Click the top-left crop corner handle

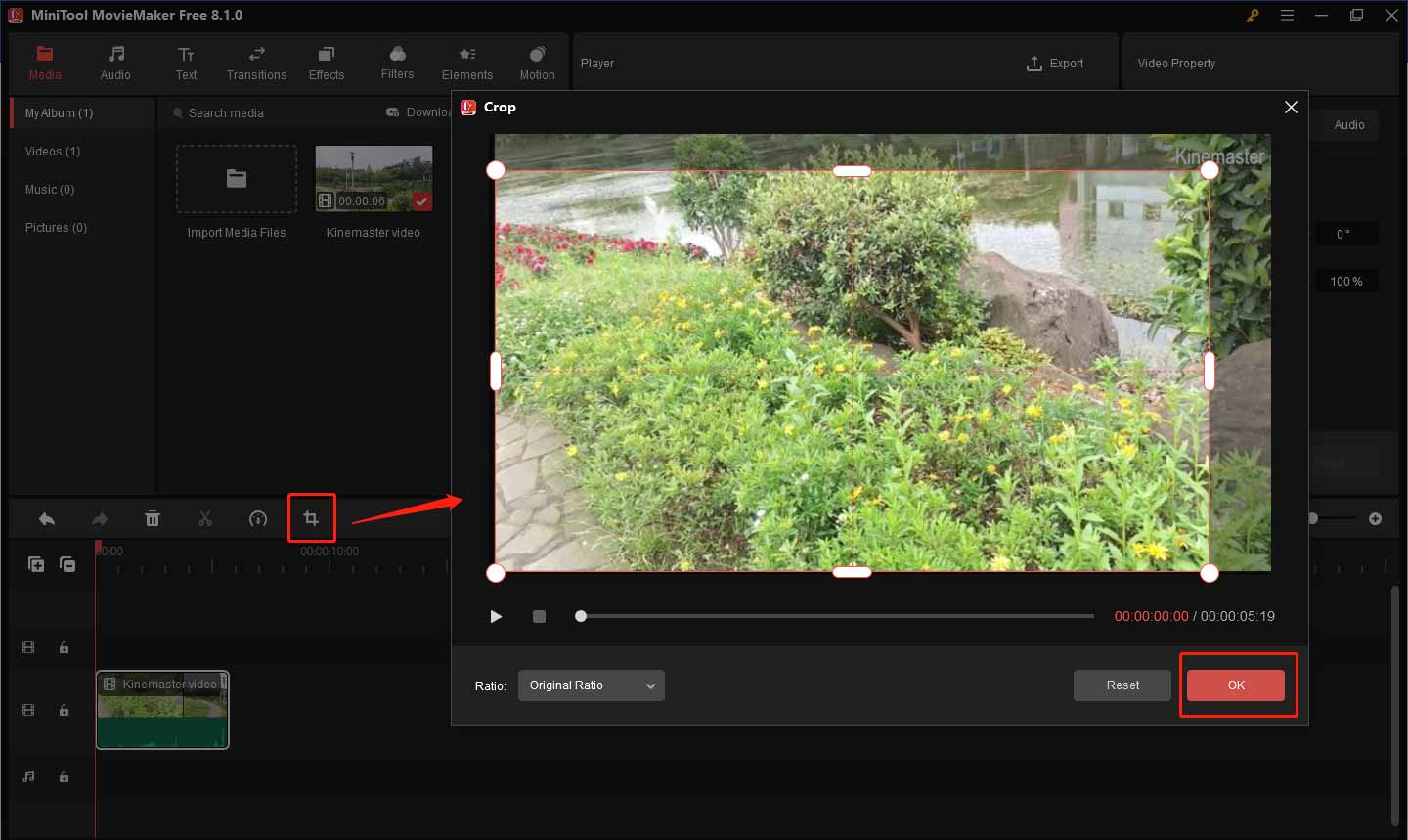coord(496,170)
